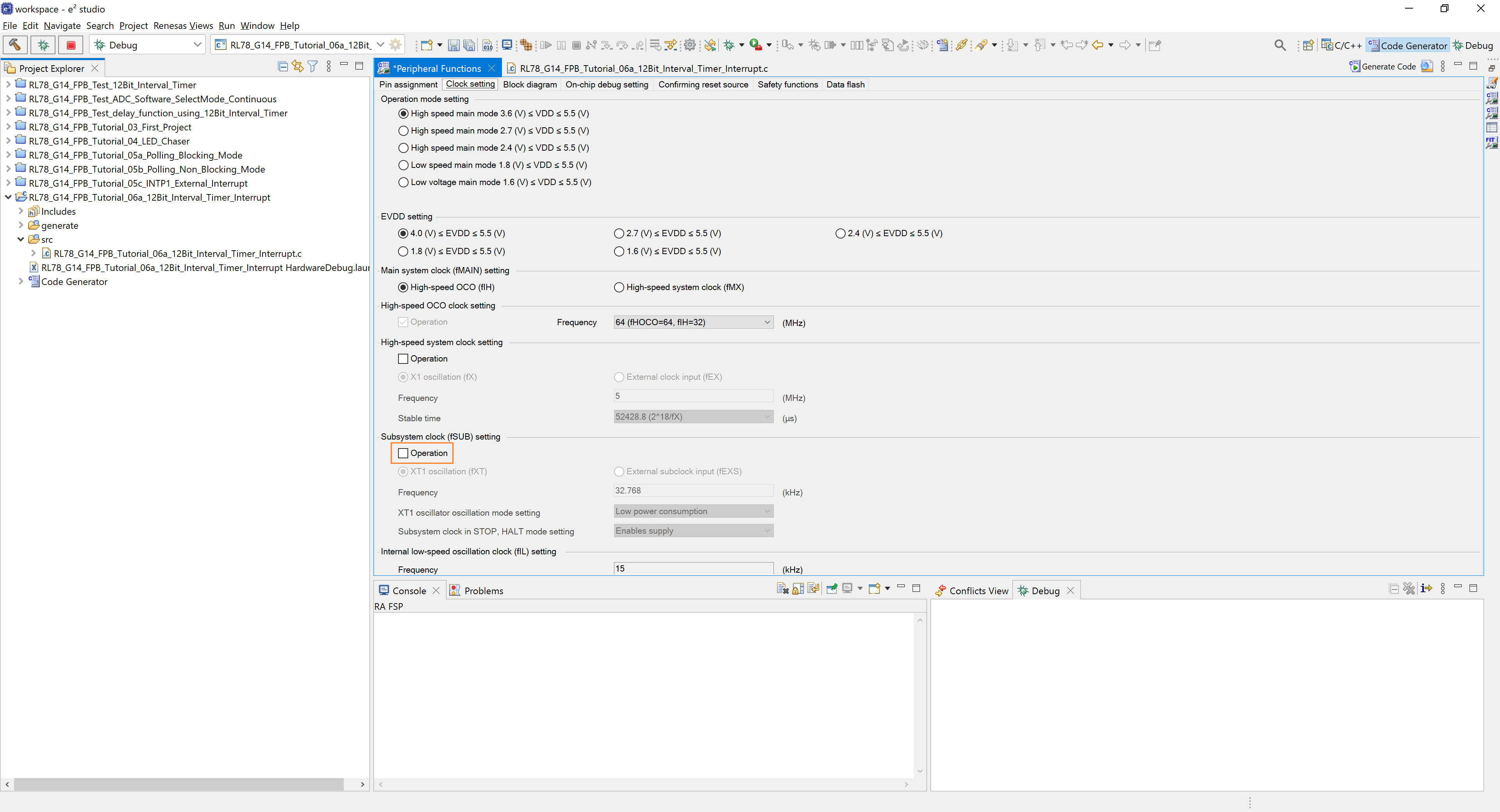
Task: Open the High-speed OCO Frequency dropdown
Action: 693,322
